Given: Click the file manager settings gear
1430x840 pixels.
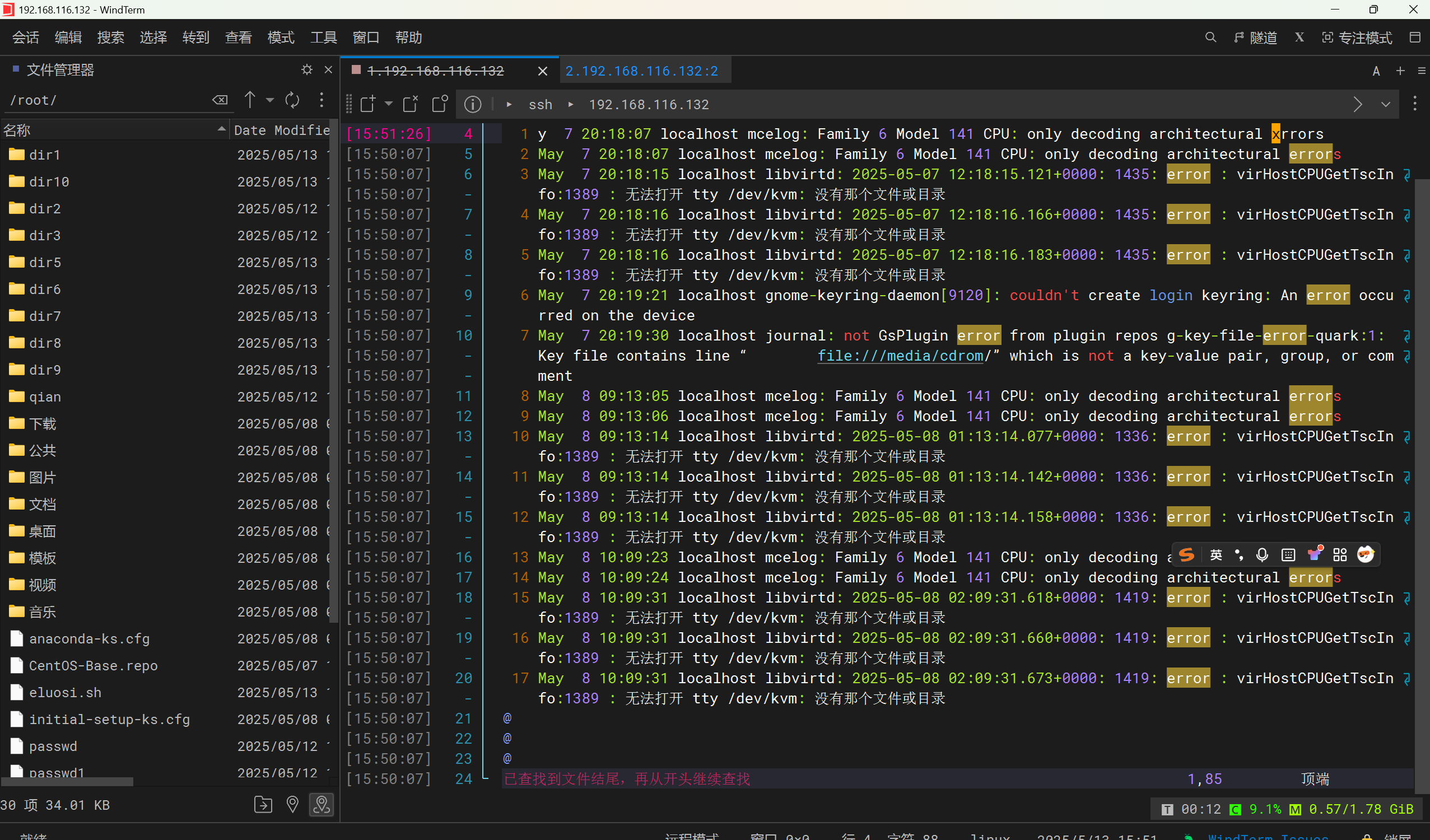Looking at the screenshot, I should pos(307,70).
